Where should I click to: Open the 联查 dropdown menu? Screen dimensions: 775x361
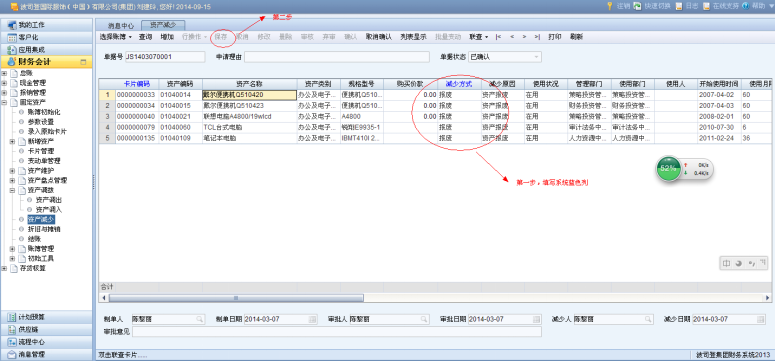coord(478,37)
